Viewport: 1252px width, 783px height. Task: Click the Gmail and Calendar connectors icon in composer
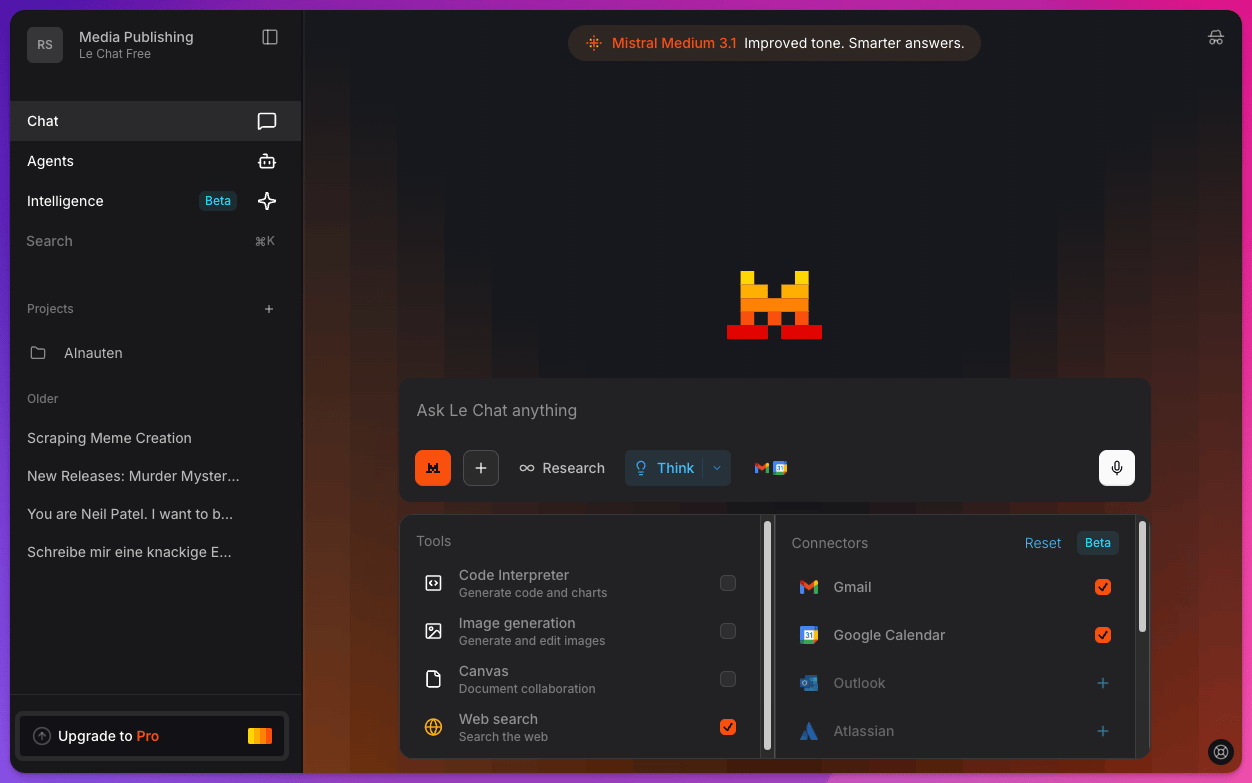tap(771, 468)
